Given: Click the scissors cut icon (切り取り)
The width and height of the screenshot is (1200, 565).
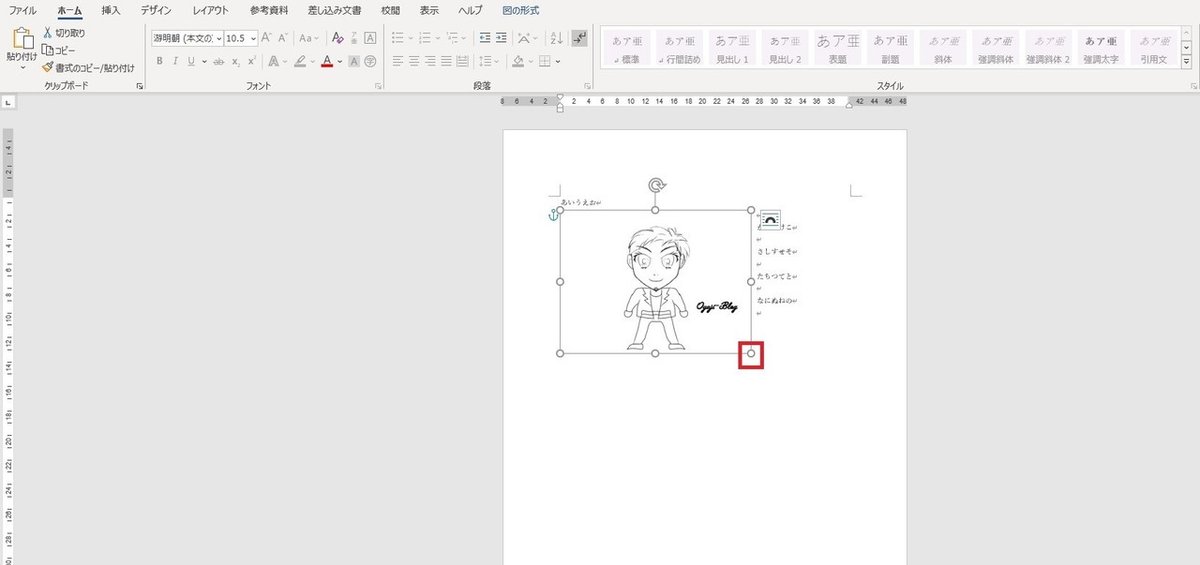Looking at the screenshot, I should (x=47, y=33).
